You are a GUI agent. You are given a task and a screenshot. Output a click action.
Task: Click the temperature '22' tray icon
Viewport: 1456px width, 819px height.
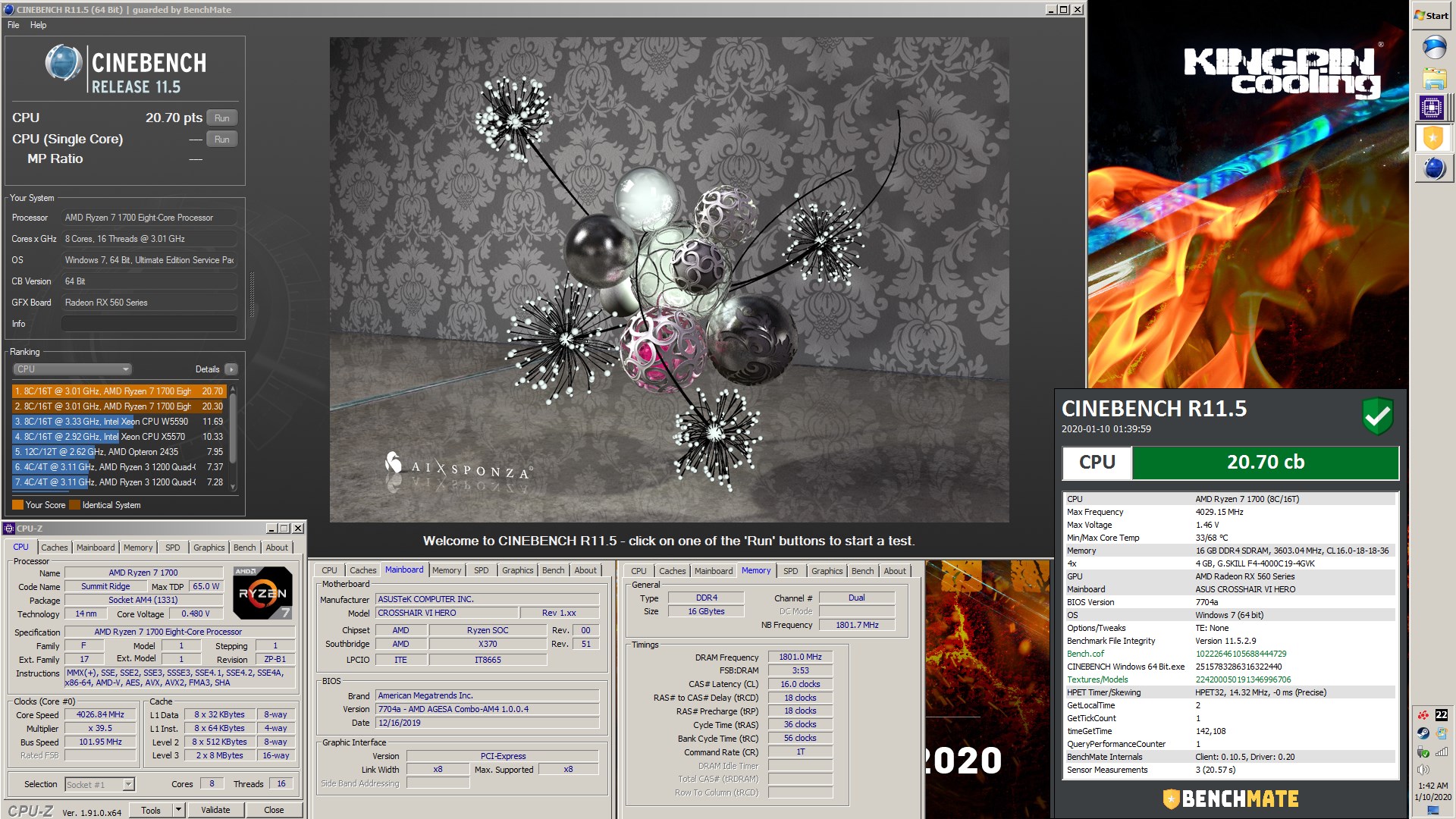[1442, 714]
